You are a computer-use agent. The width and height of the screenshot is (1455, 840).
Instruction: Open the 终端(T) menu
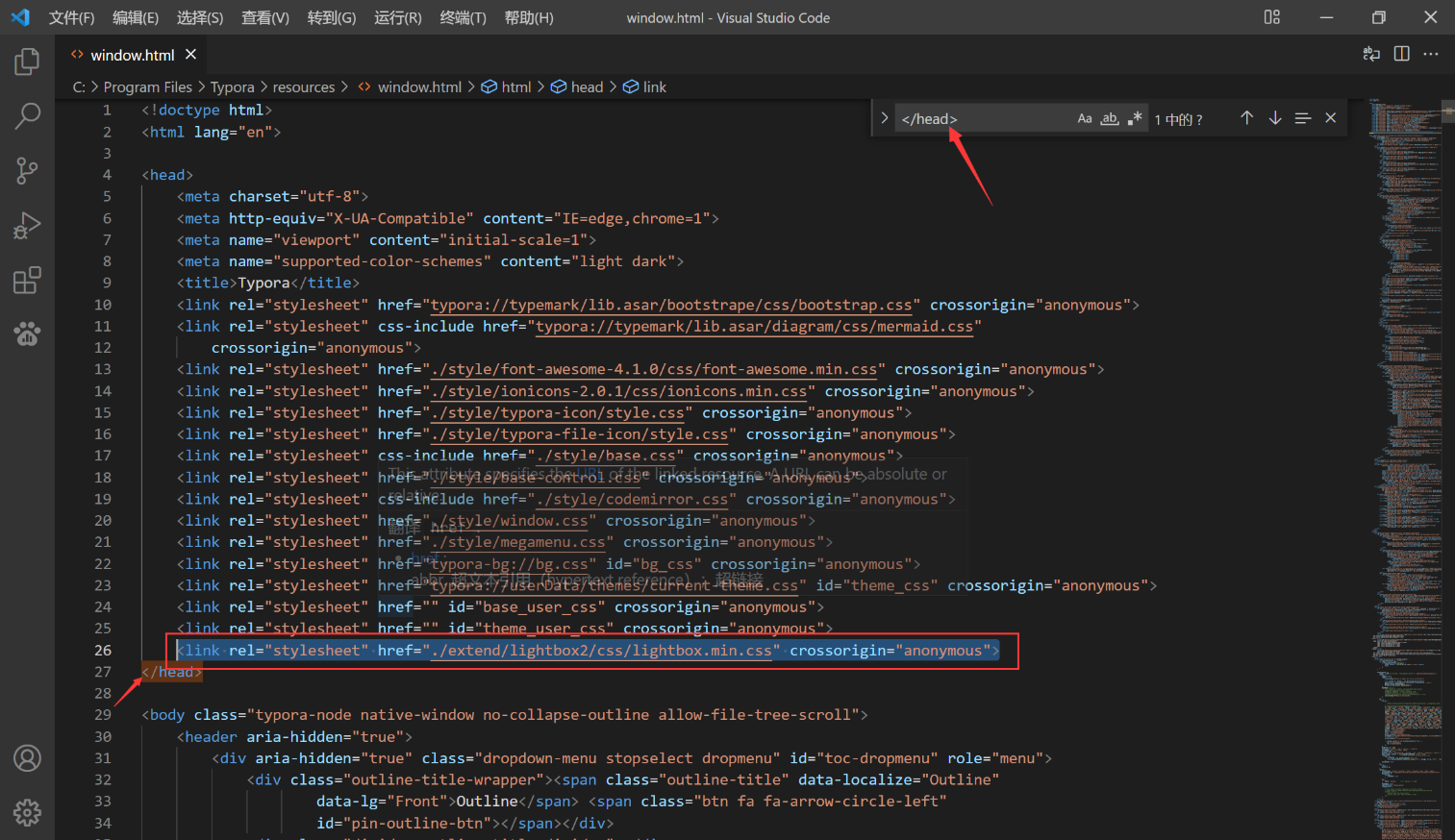(463, 17)
